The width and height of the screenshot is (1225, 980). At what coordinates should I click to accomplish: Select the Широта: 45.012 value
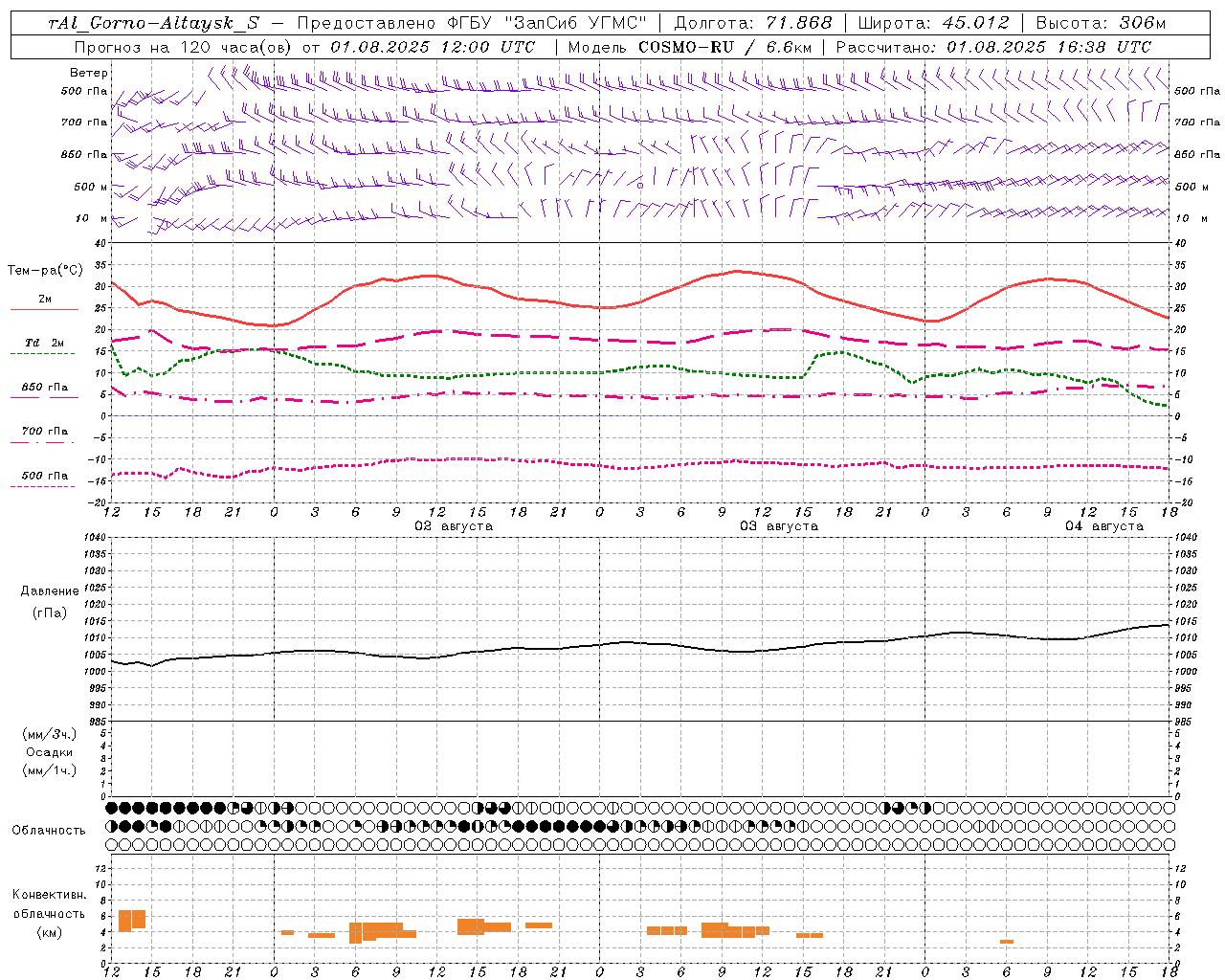tap(934, 23)
